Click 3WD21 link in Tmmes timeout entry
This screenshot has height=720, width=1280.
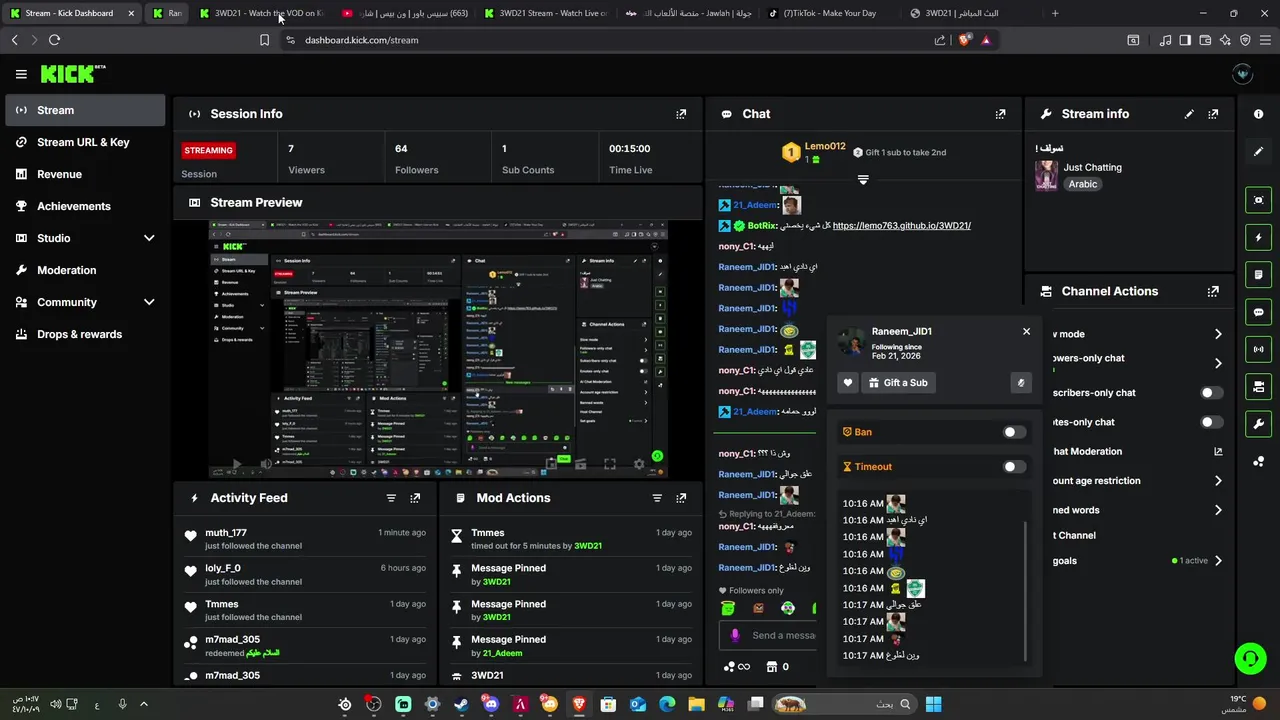[x=588, y=546]
